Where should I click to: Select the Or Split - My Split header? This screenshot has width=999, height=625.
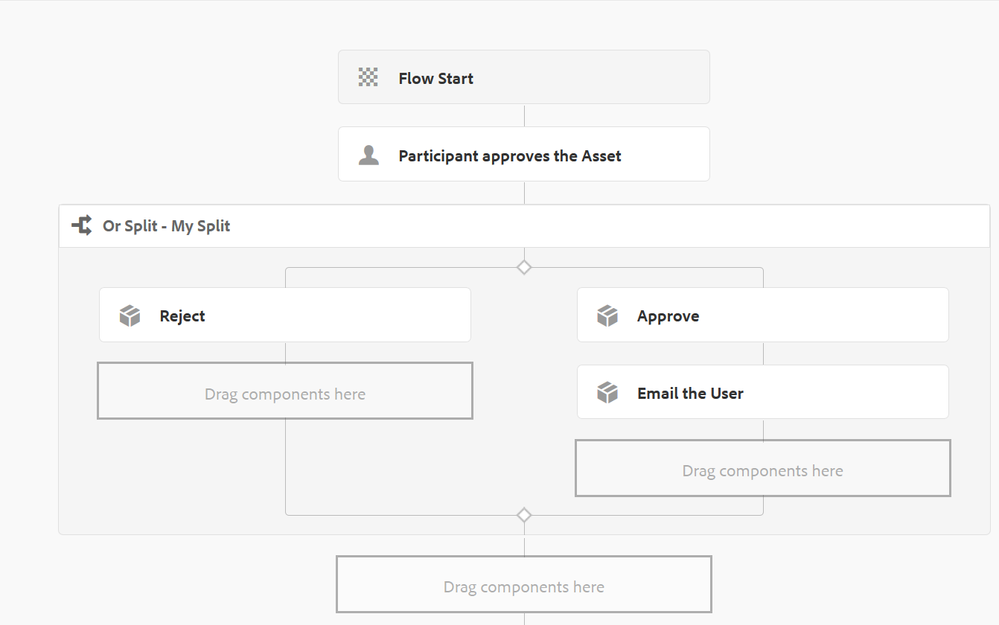(524, 226)
